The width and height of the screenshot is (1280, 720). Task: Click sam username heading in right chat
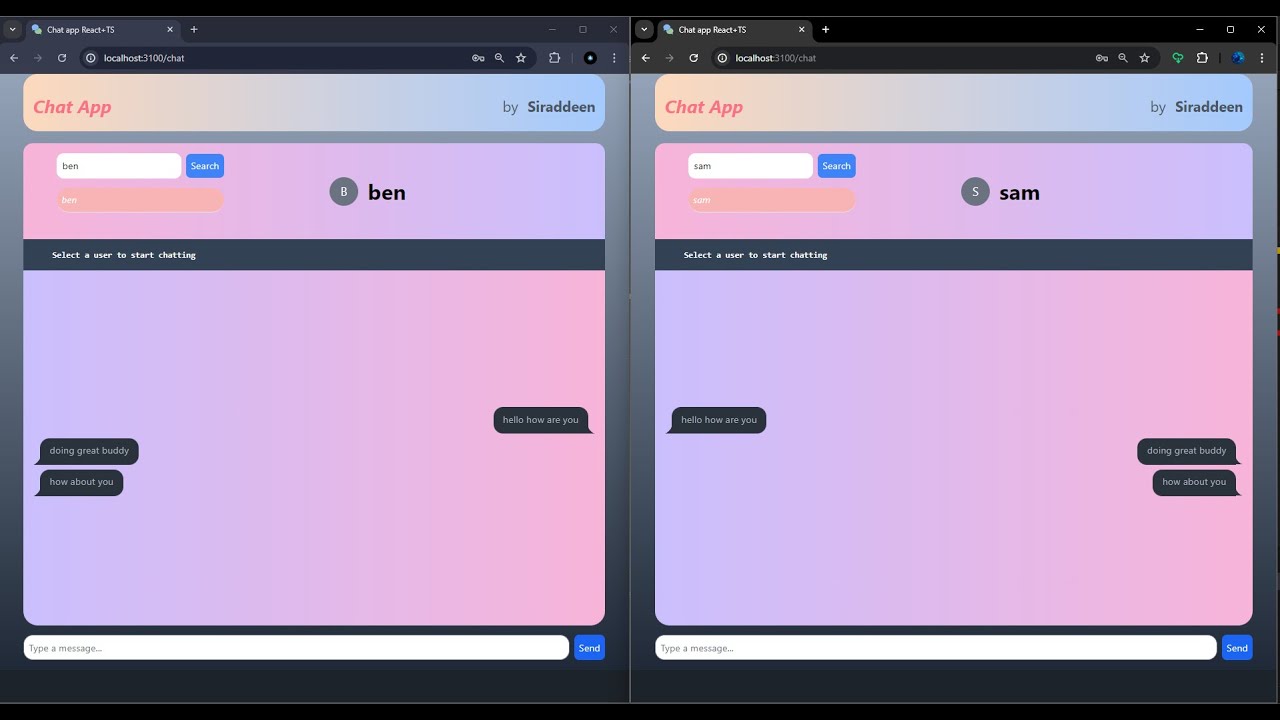(1019, 193)
